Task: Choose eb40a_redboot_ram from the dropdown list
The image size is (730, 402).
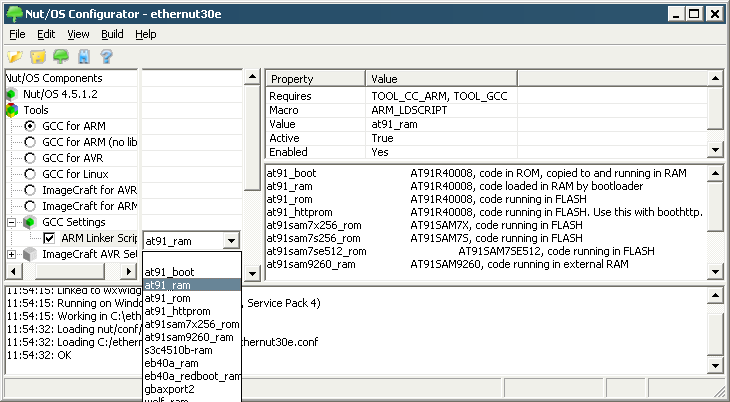Action: pos(192,376)
